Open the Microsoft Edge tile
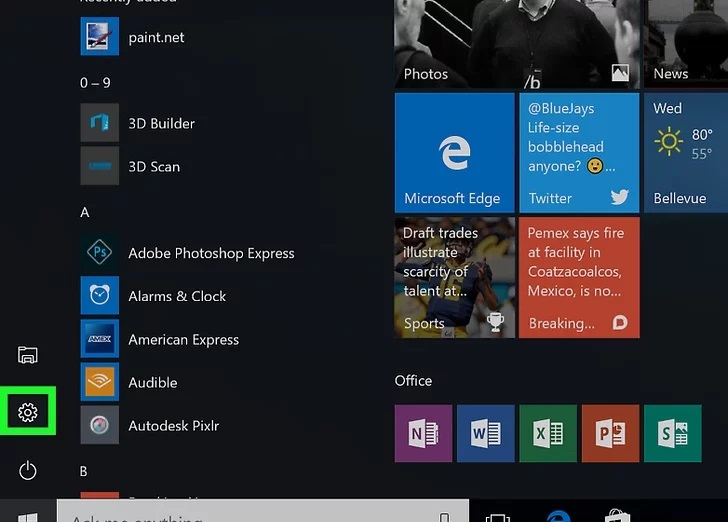 click(x=455, y=153)
